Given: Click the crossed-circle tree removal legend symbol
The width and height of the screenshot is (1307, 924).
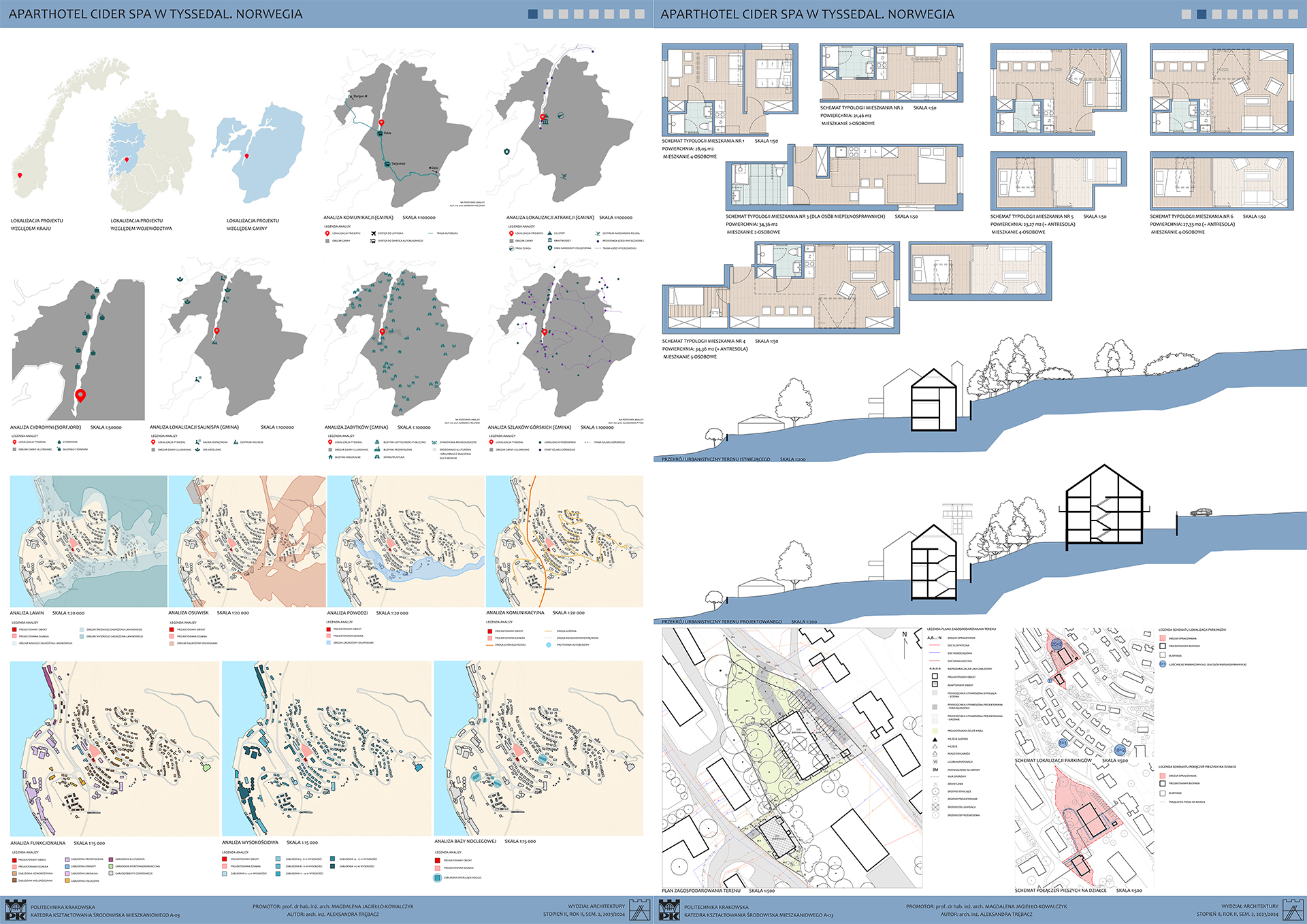Looking at the screenshot, I should coord(935,807).
